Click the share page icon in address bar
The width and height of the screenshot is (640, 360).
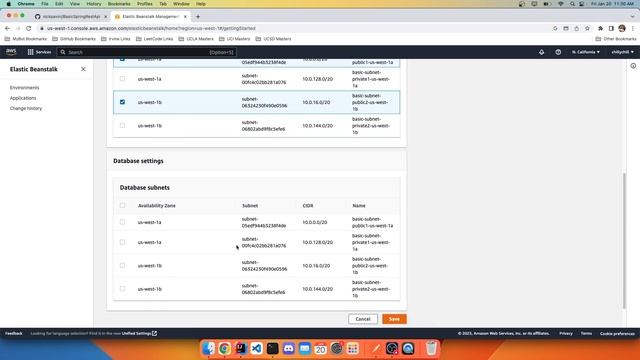pyautogui.click(x=577, y=28)
